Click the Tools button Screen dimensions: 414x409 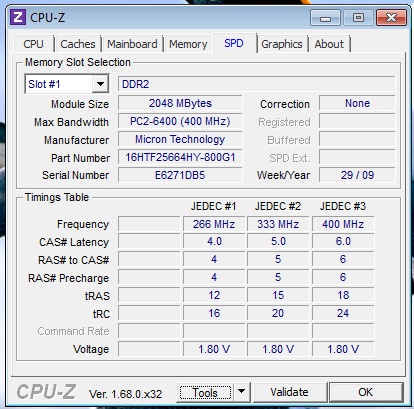pos(205,392)
